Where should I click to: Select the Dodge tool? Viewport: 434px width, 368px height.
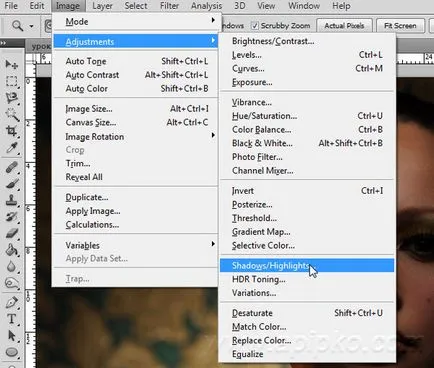[x=12, y=283]
